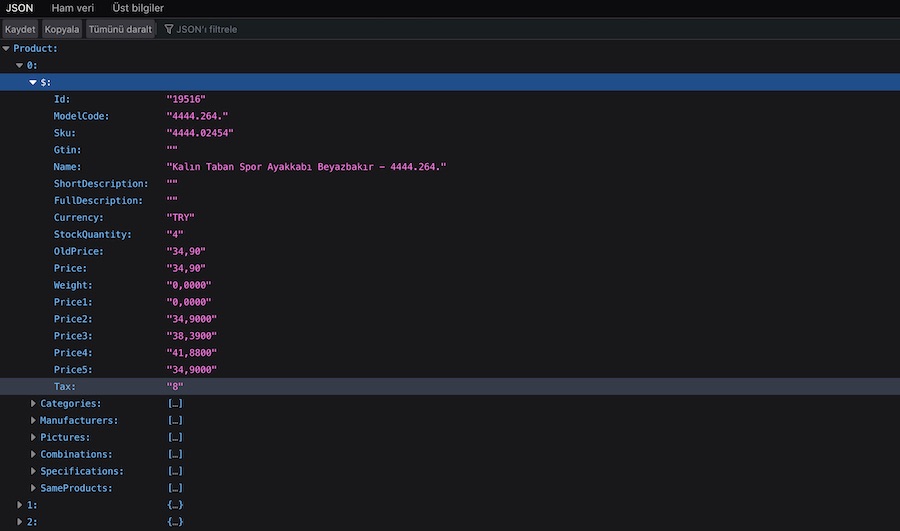The width and height of the screenshot is (900, 531).
Task: Click the filter funnel icon
Action: [x=169, y=29]
